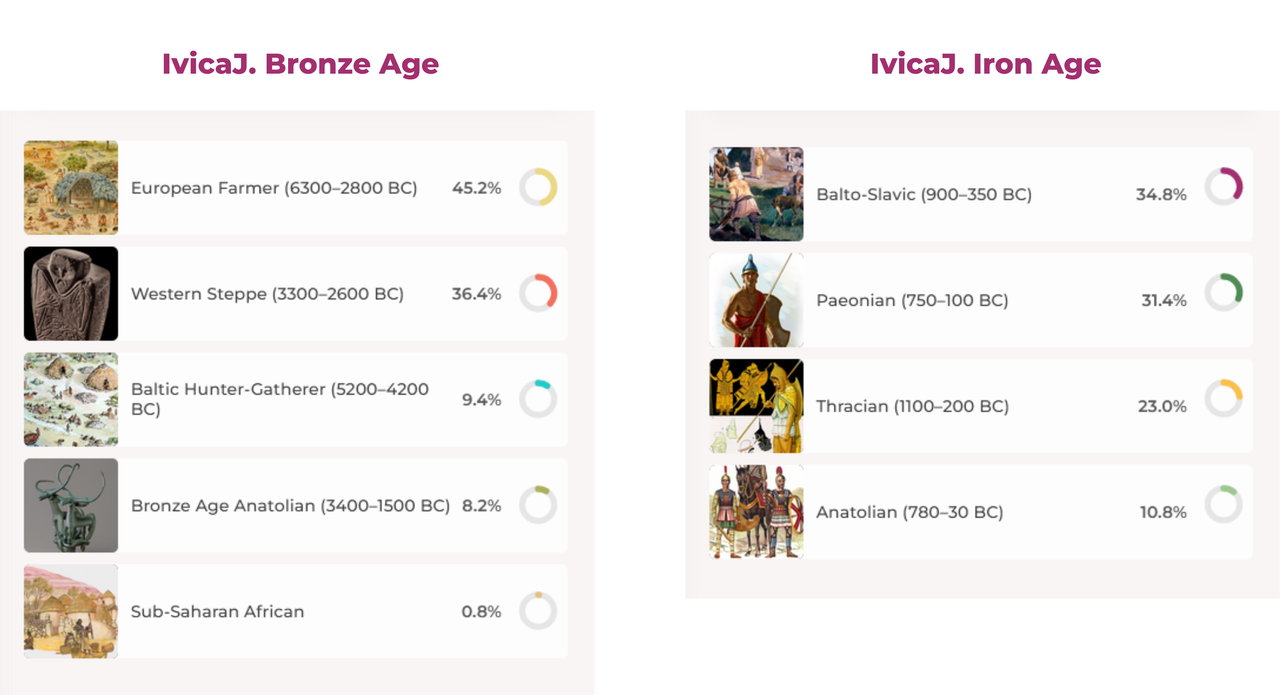Click the teal Baltic Hunter-Gatherer ring chart
The width and height of the screenshot is (1280, 695).
point(538,399)
